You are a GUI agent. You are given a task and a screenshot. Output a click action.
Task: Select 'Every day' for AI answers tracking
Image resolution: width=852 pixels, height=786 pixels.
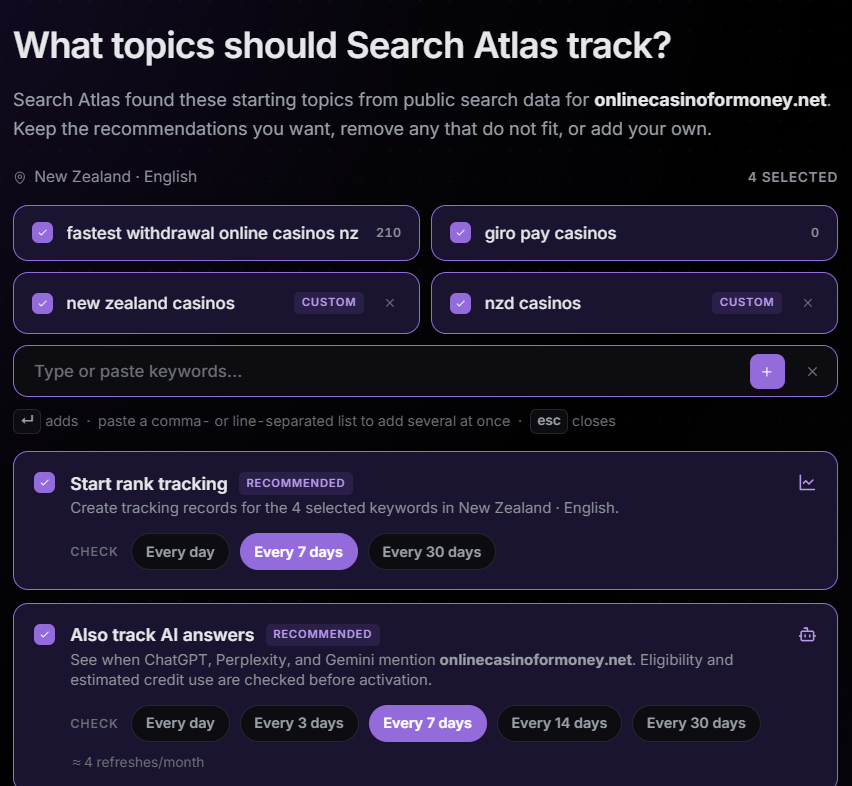point(180,723)
